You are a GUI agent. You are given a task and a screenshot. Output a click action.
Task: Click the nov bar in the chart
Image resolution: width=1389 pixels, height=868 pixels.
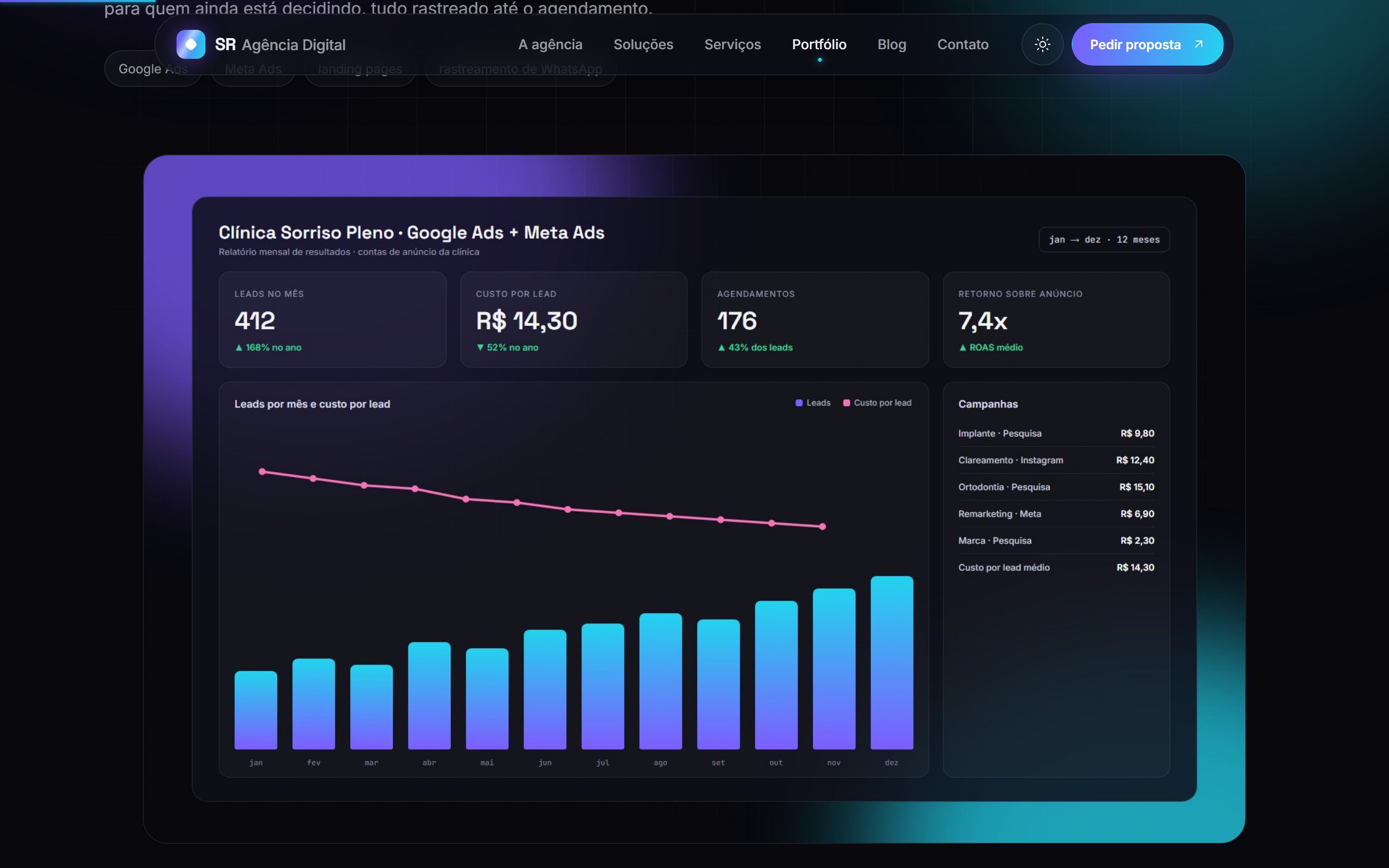[834, 669]
